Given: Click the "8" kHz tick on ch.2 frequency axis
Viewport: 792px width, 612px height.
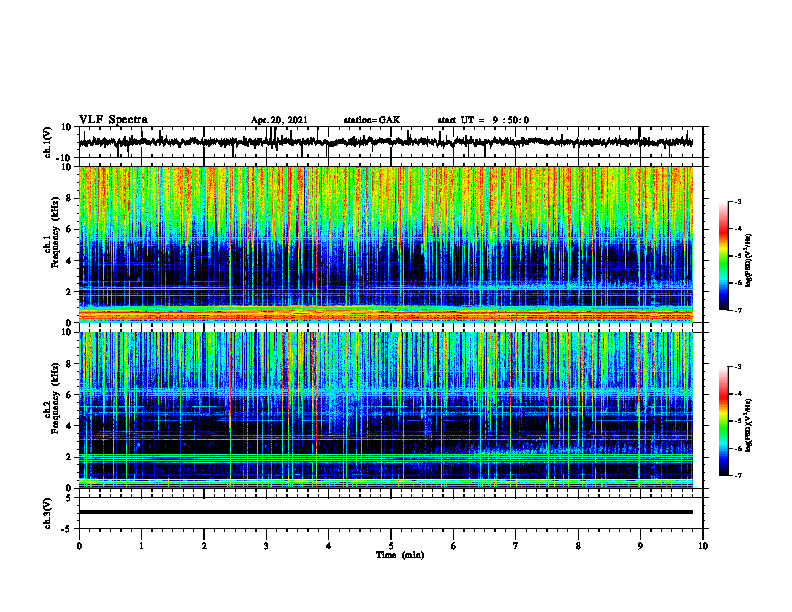Looking at the screenshot, I should [x=69, y=364].
